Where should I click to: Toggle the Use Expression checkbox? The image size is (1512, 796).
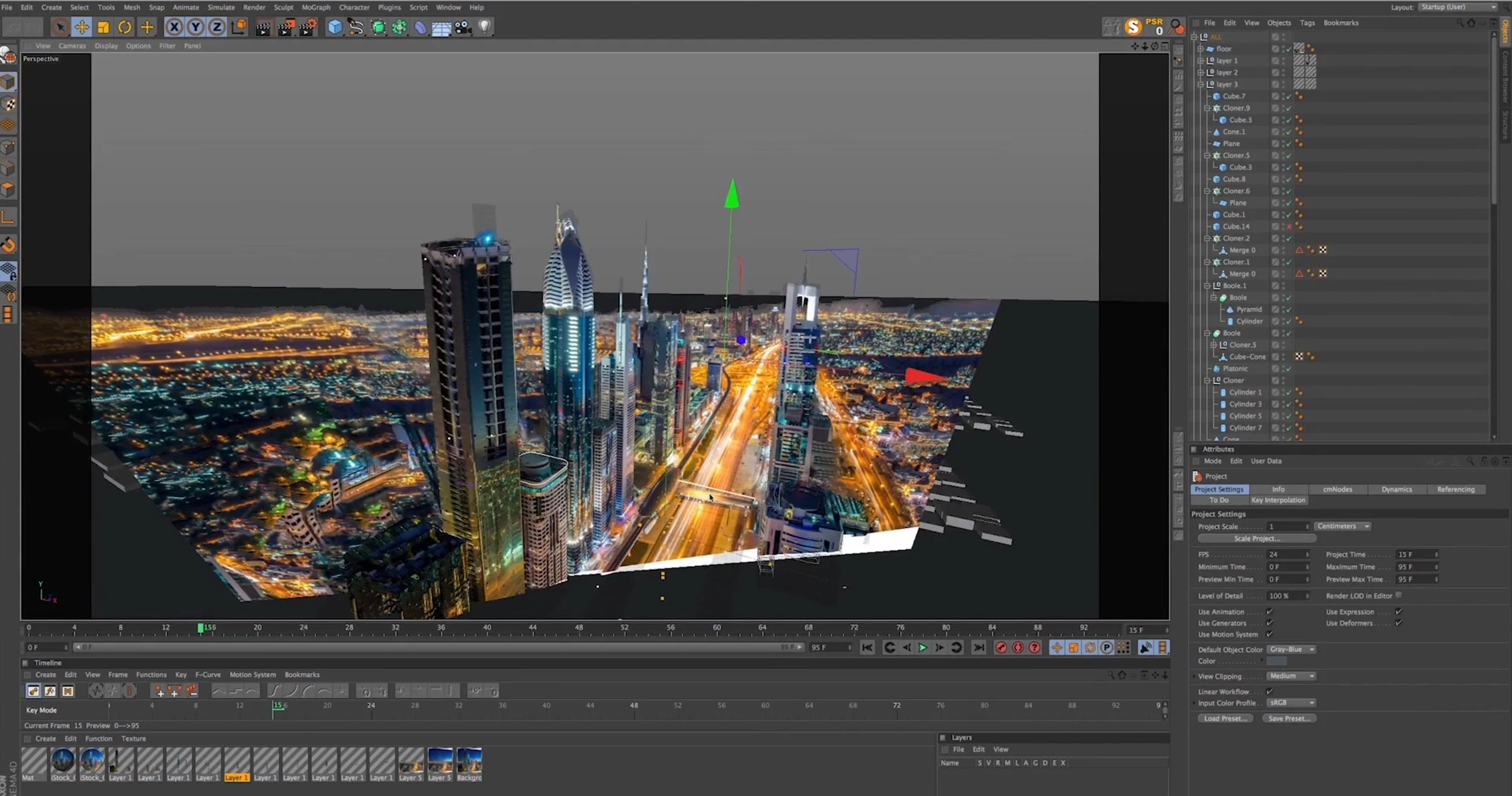[1398, 612]
